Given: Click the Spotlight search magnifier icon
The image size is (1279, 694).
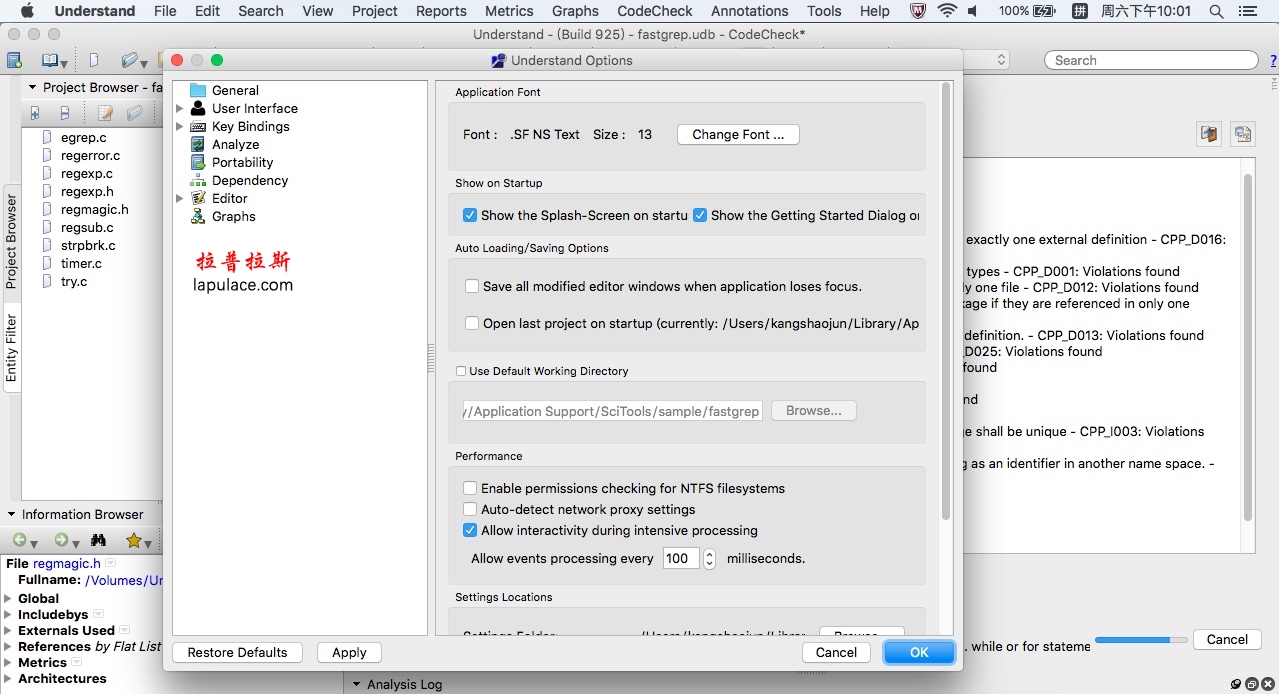Looking at the screenshot, I should click(1216, 11).
